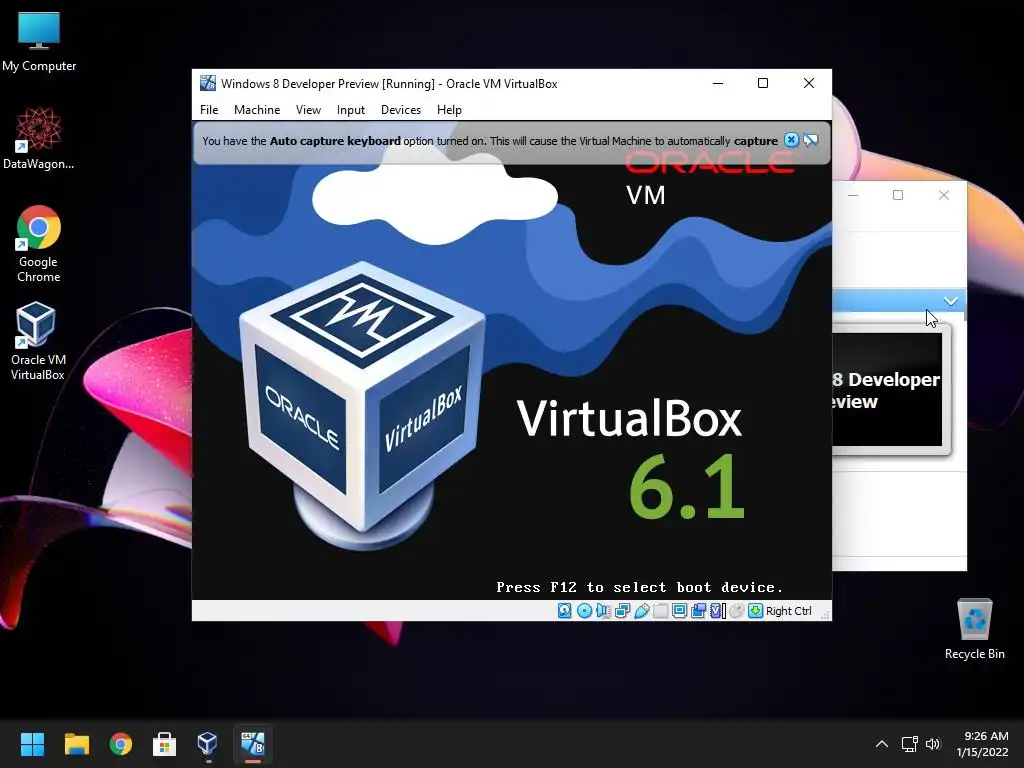The image size is (1024, 768).
Task: Open the Devices menu
Action: tap(400, 110)
